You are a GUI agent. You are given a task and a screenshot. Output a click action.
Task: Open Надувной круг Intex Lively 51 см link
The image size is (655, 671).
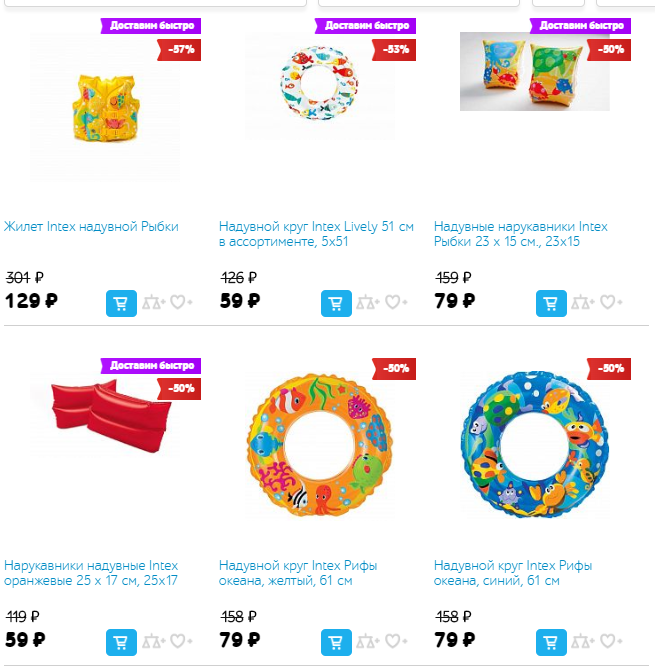316,234
